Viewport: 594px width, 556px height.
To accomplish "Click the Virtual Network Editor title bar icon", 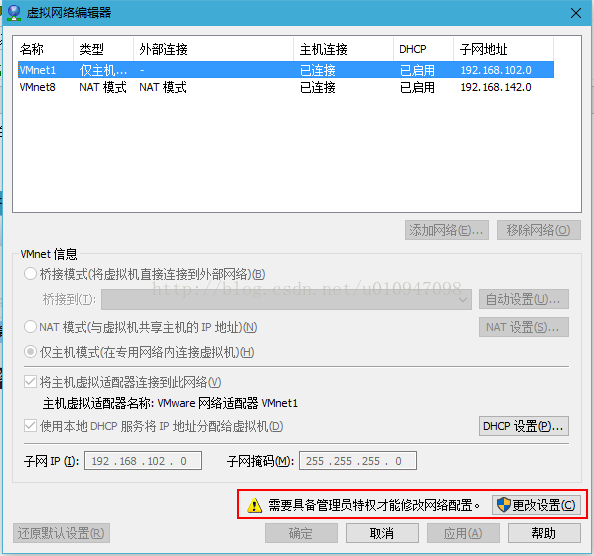I will coord(14,13).
